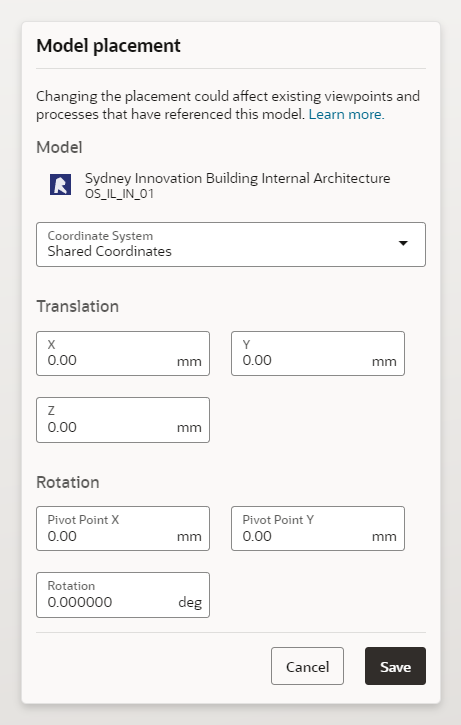
Task: Click the deg unit label
Action: point(190,602)
